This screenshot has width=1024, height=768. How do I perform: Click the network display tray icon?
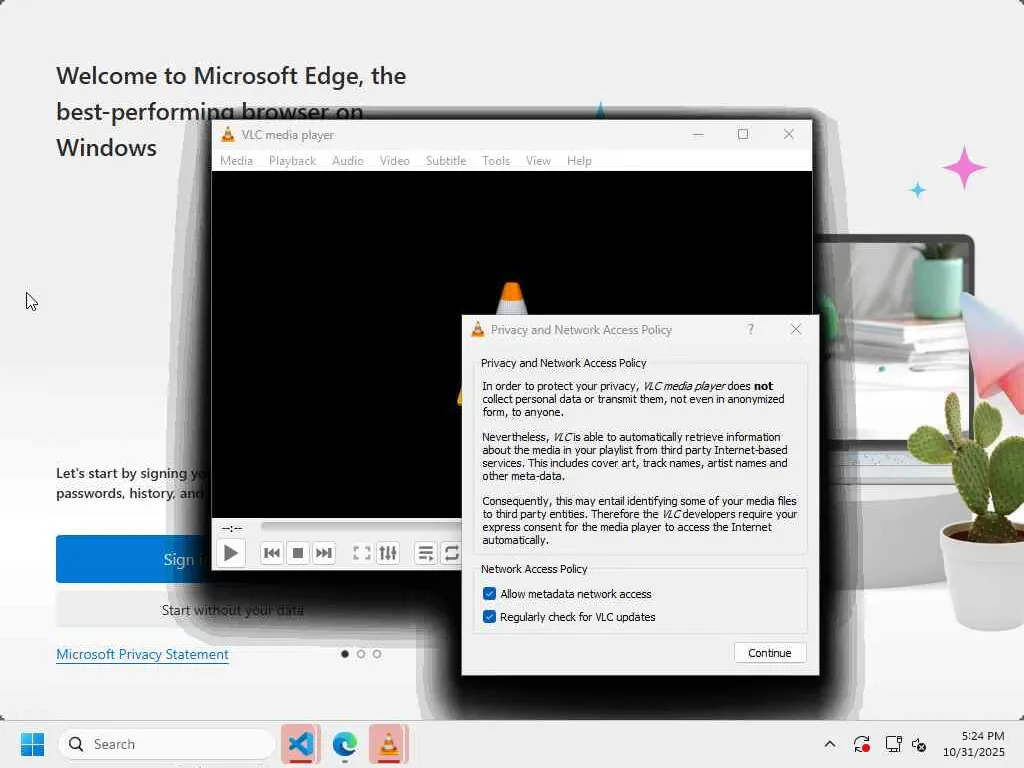[893, 744]
